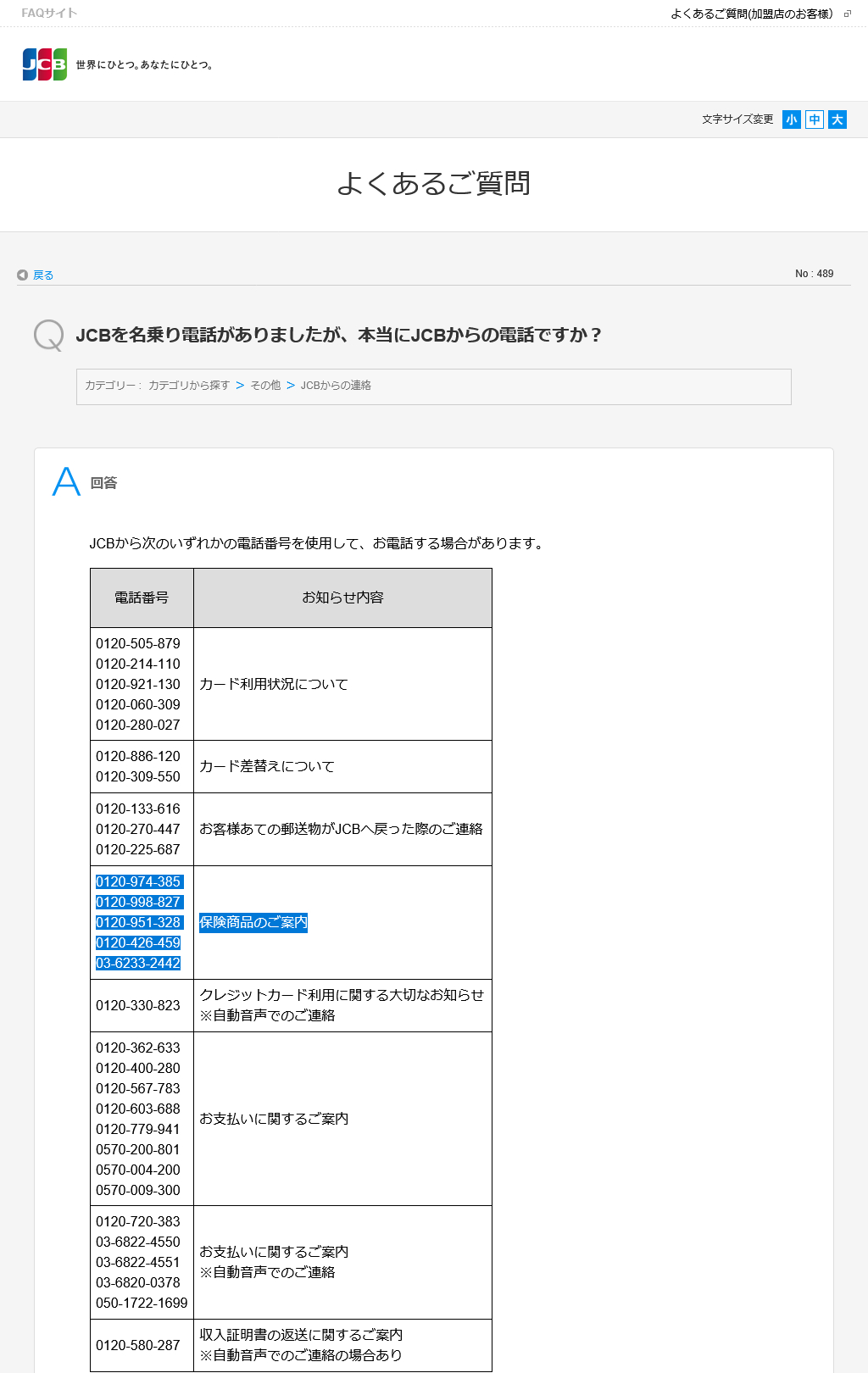
Task: Click highlighted number 0120-426-459
Action: pyautogui.click(x=138, y=942)
